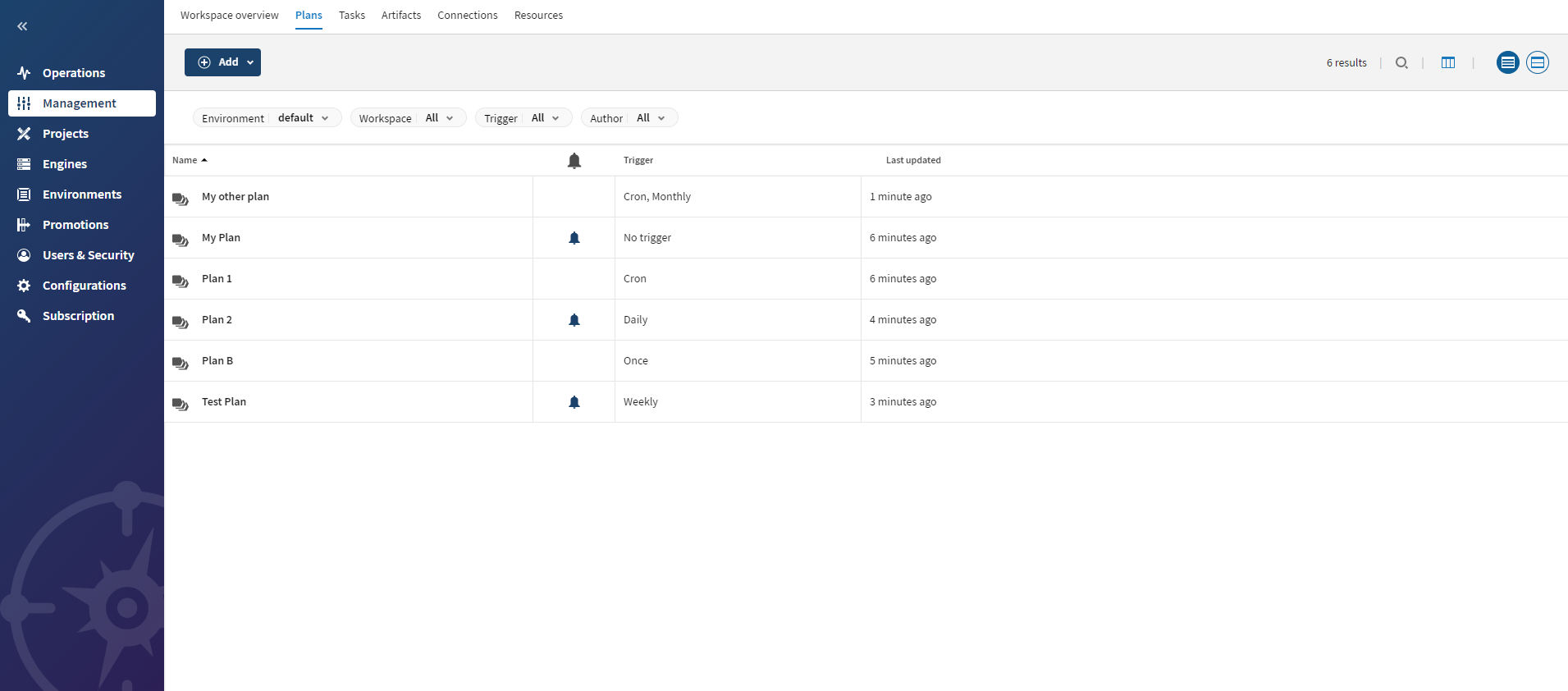Open Users & Security in the sidebar
Image resolution: width=1568 pixels, height=691 pixels.
[82, 255]
